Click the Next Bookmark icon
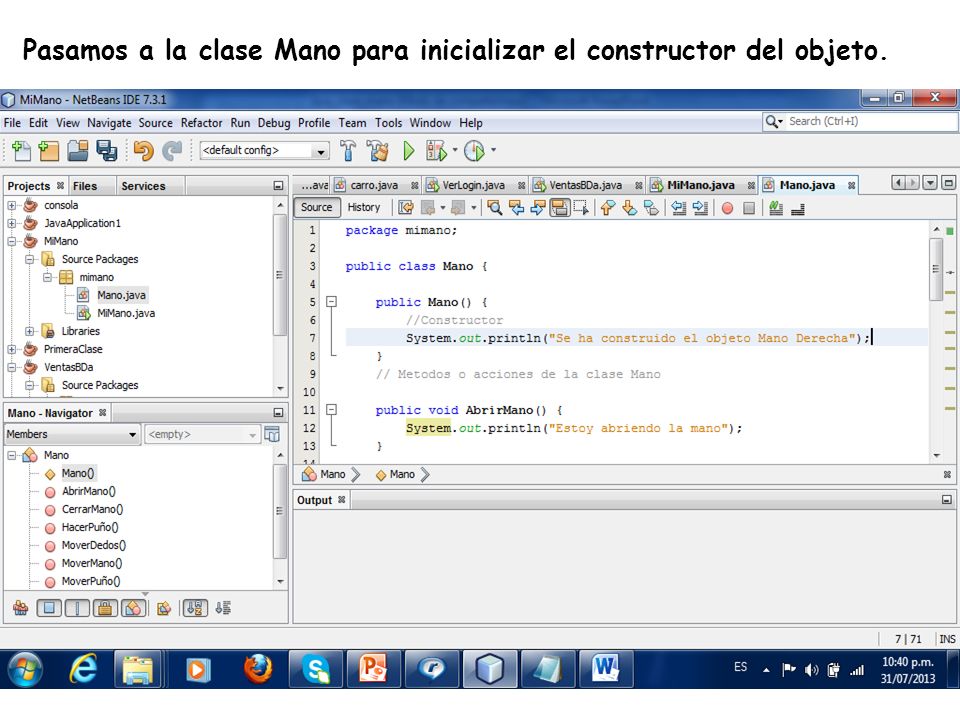960x720 pixels. (x=629, y=208)
